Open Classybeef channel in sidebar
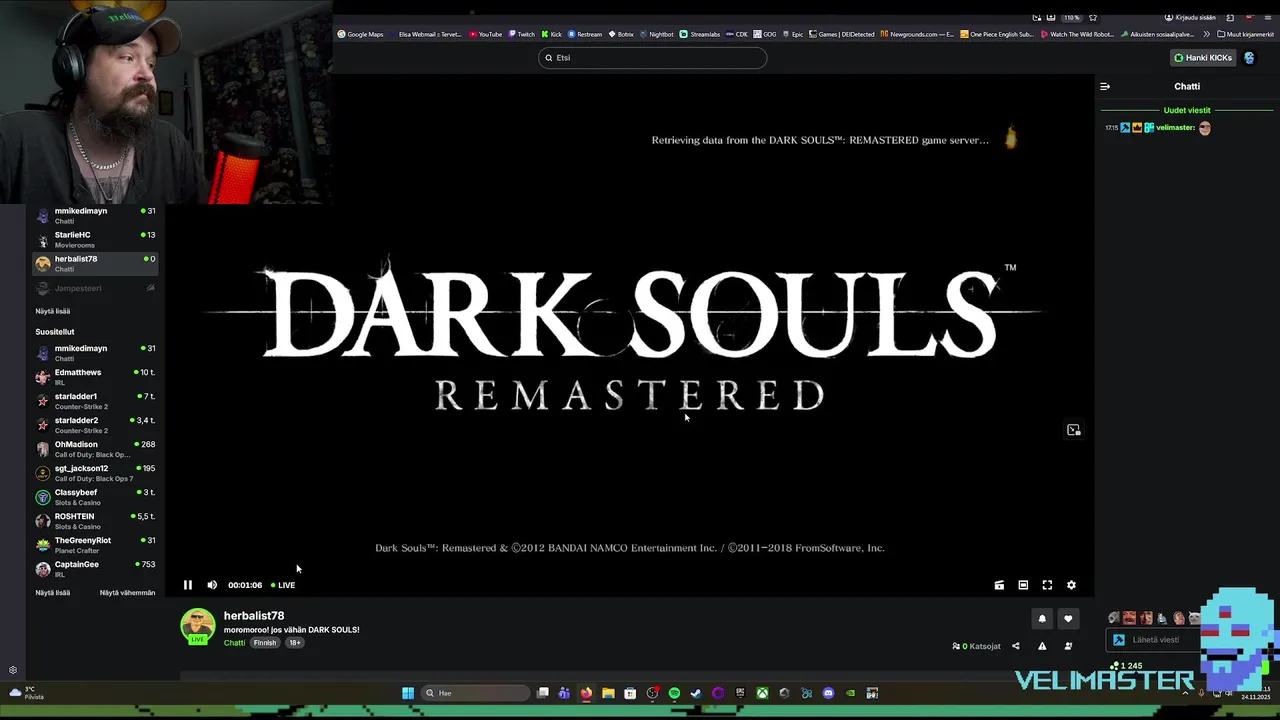The image size is (1280, 720). (97, 497)
